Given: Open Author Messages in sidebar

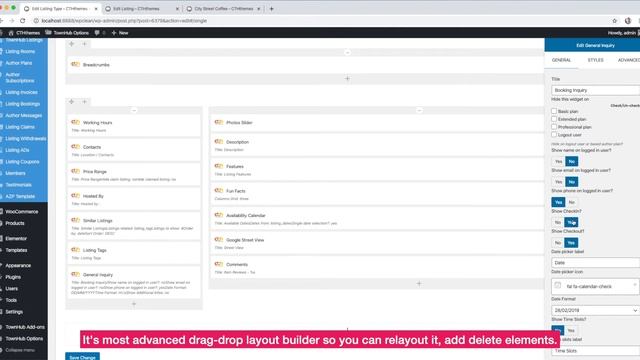Looking at the screenshot, I should pos(23,116).
